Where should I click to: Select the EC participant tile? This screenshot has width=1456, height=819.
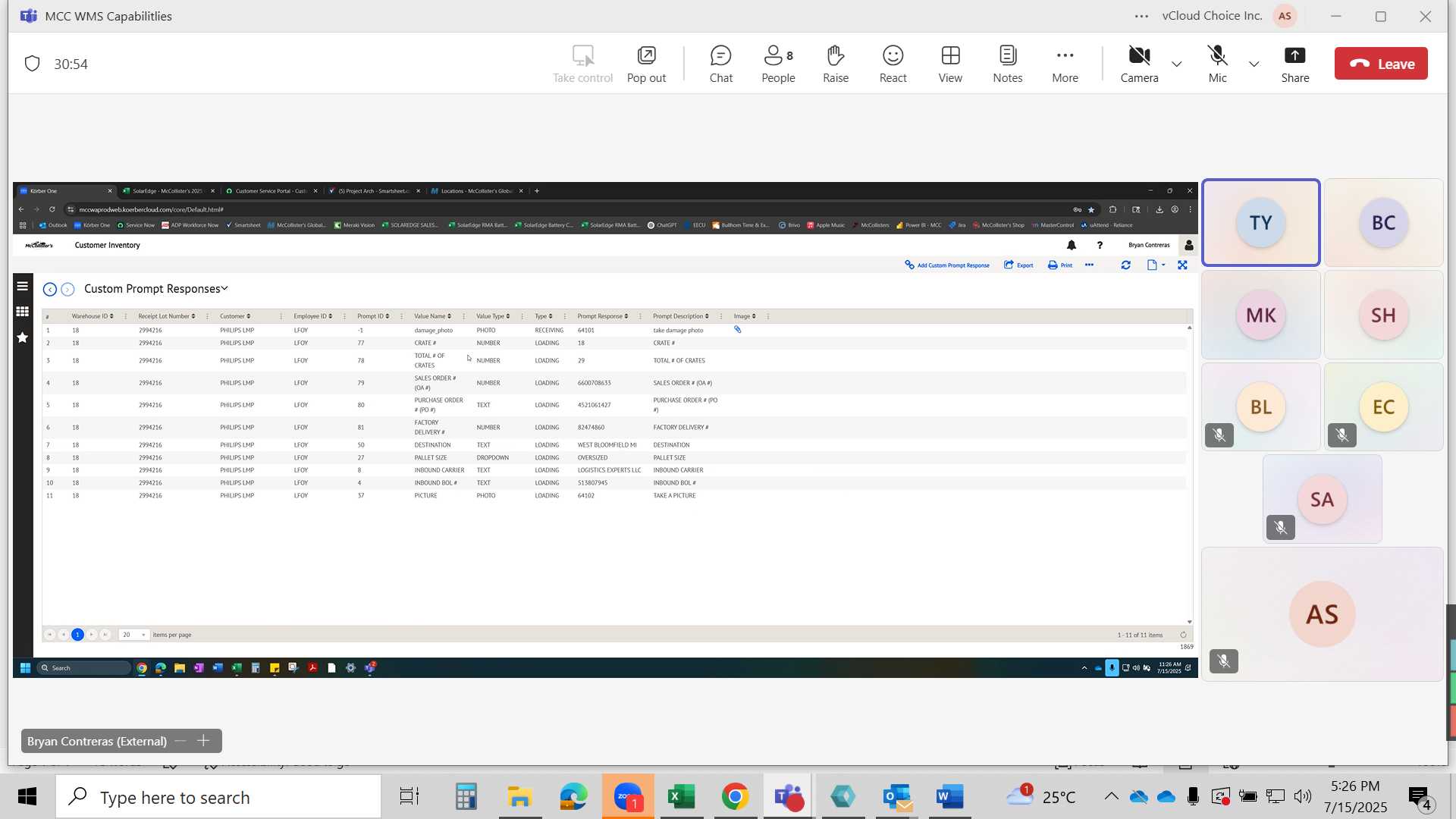[1383, 406]
